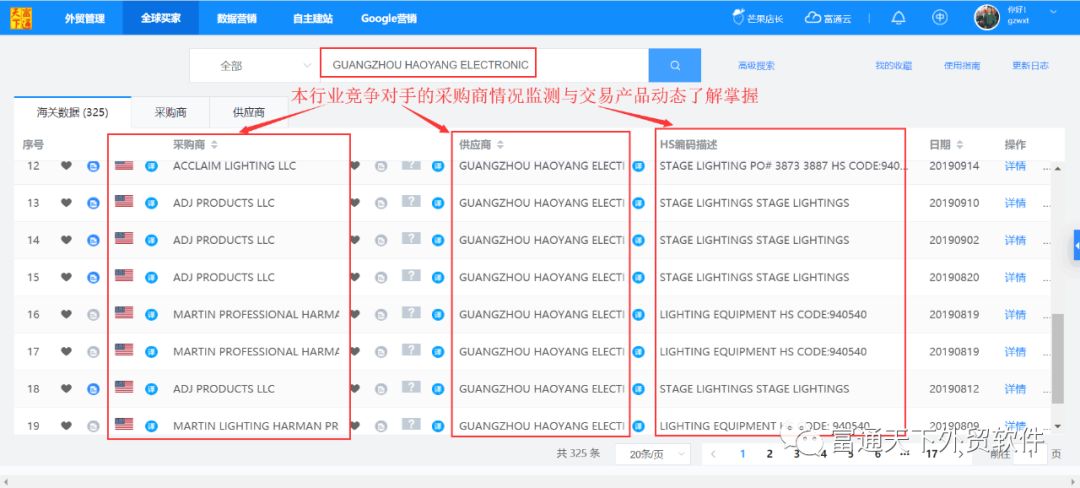The width and height of the screenshot is (1080, 488).
Task: Open 外贸管理 menu
Action: tap(85, 18)
